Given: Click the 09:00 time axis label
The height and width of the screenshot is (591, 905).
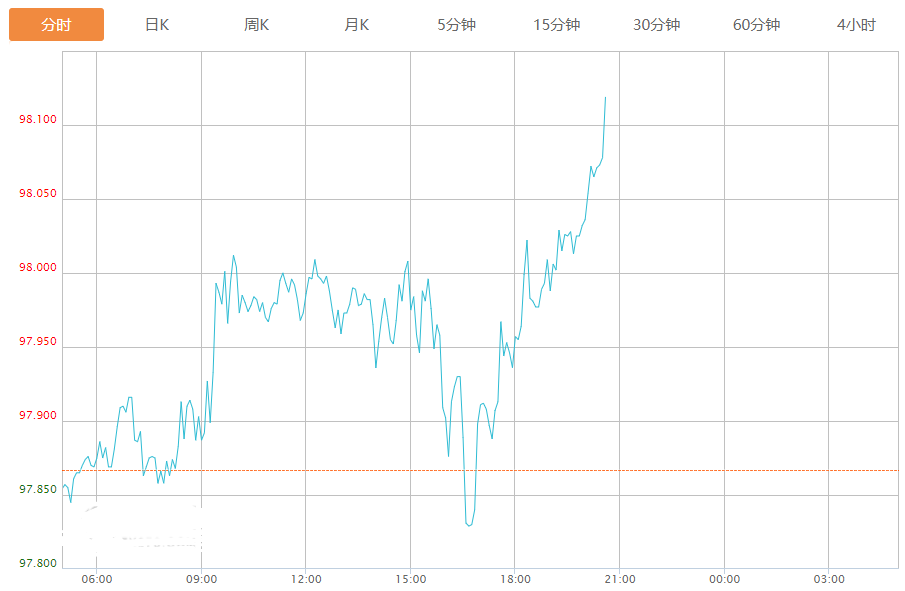Looking at the screenshot, I should coord(201,579).
